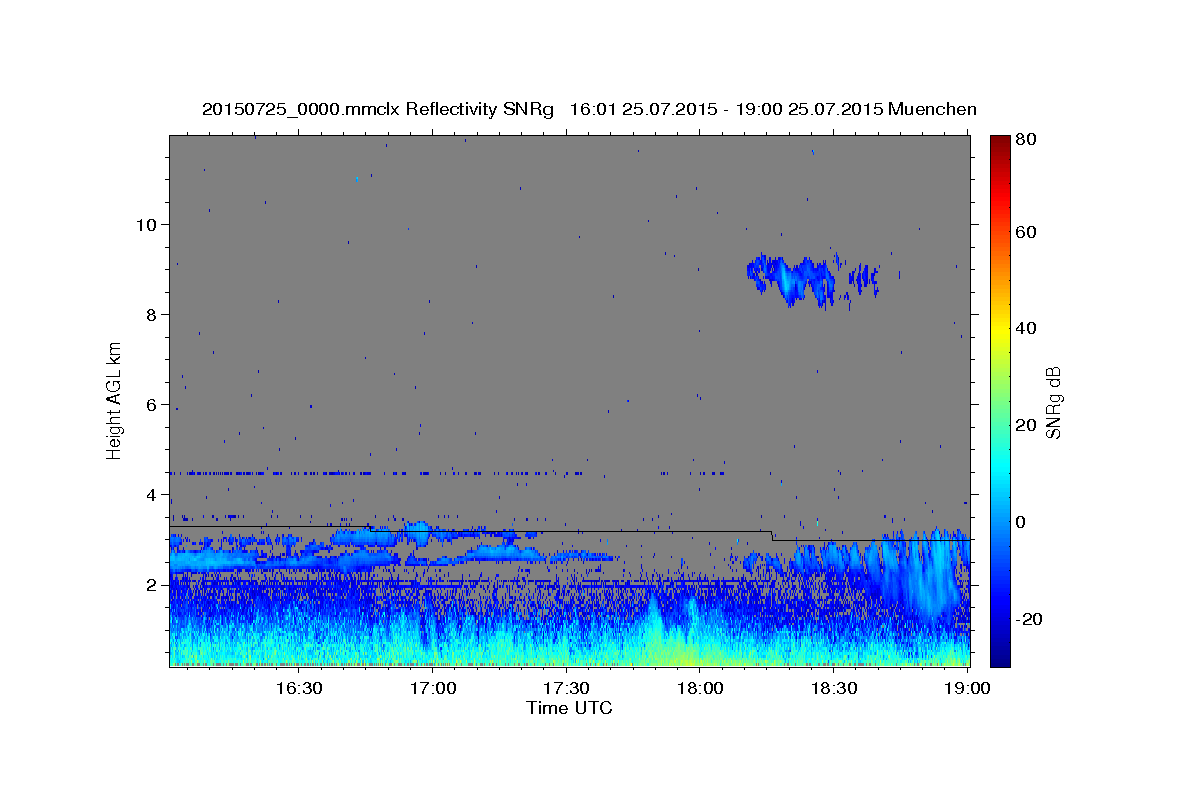Click the colorbar value 40
The width and height of the screenshot is (1200, 800).
click(1024, 328)
